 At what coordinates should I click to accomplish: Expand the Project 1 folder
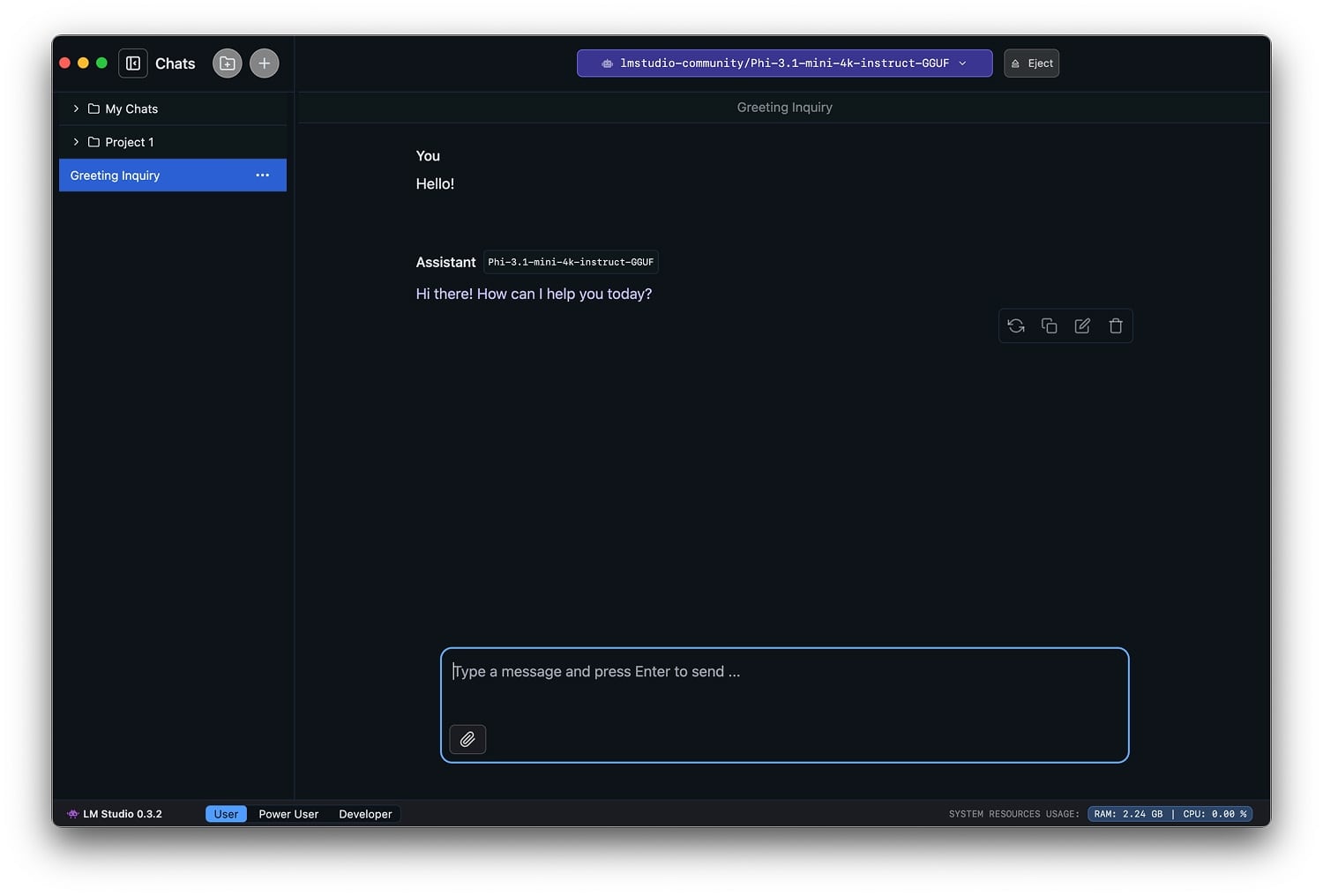click(77, 141)
